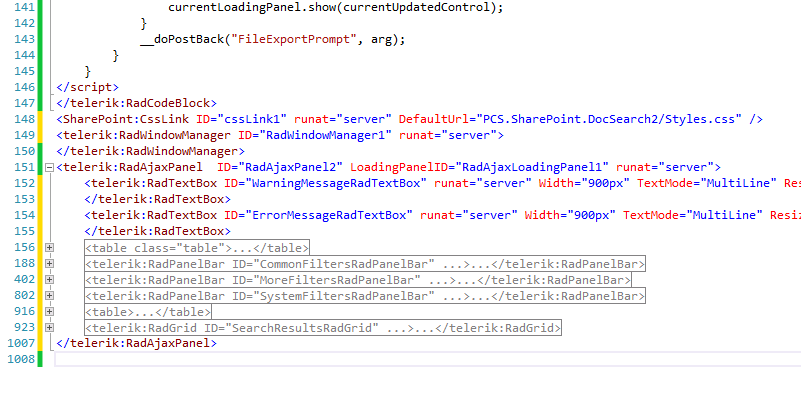The height and width of the screenshot is (393, 801).
Task: Click line number 147
Action: tap(25, 103)
